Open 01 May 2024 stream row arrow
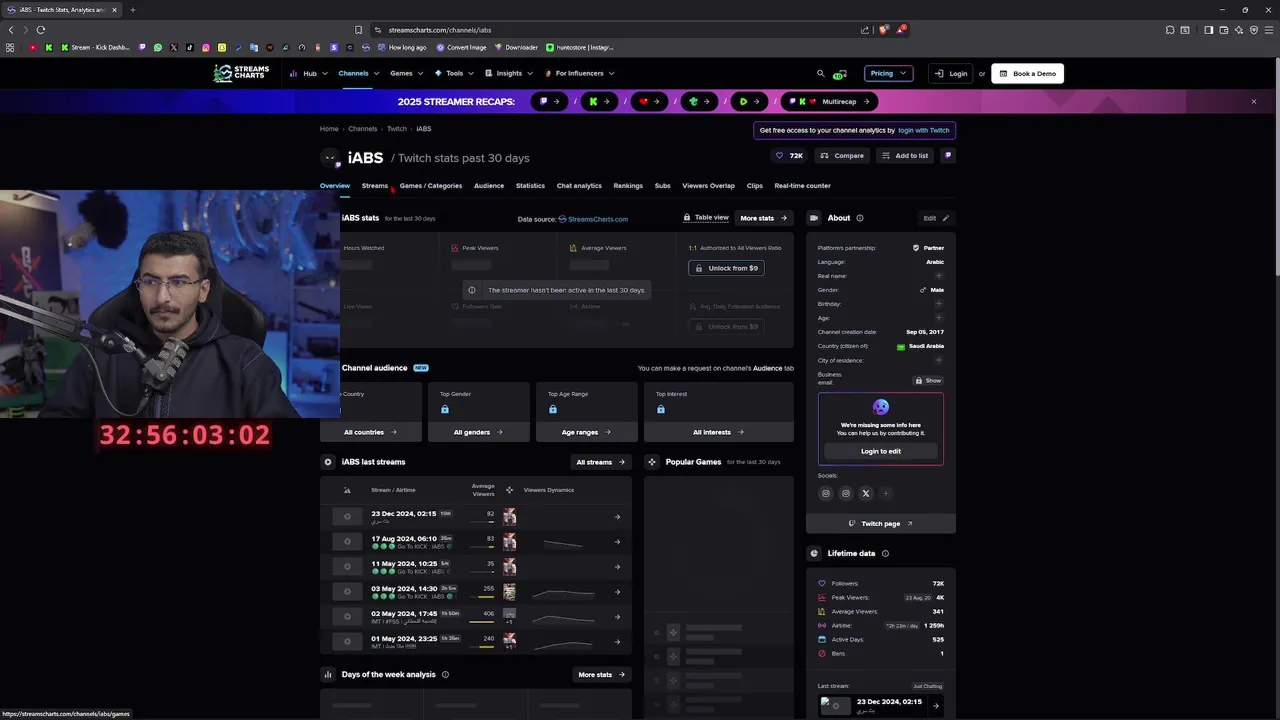This screenshot has width=1280, height=720. [617, 642]
